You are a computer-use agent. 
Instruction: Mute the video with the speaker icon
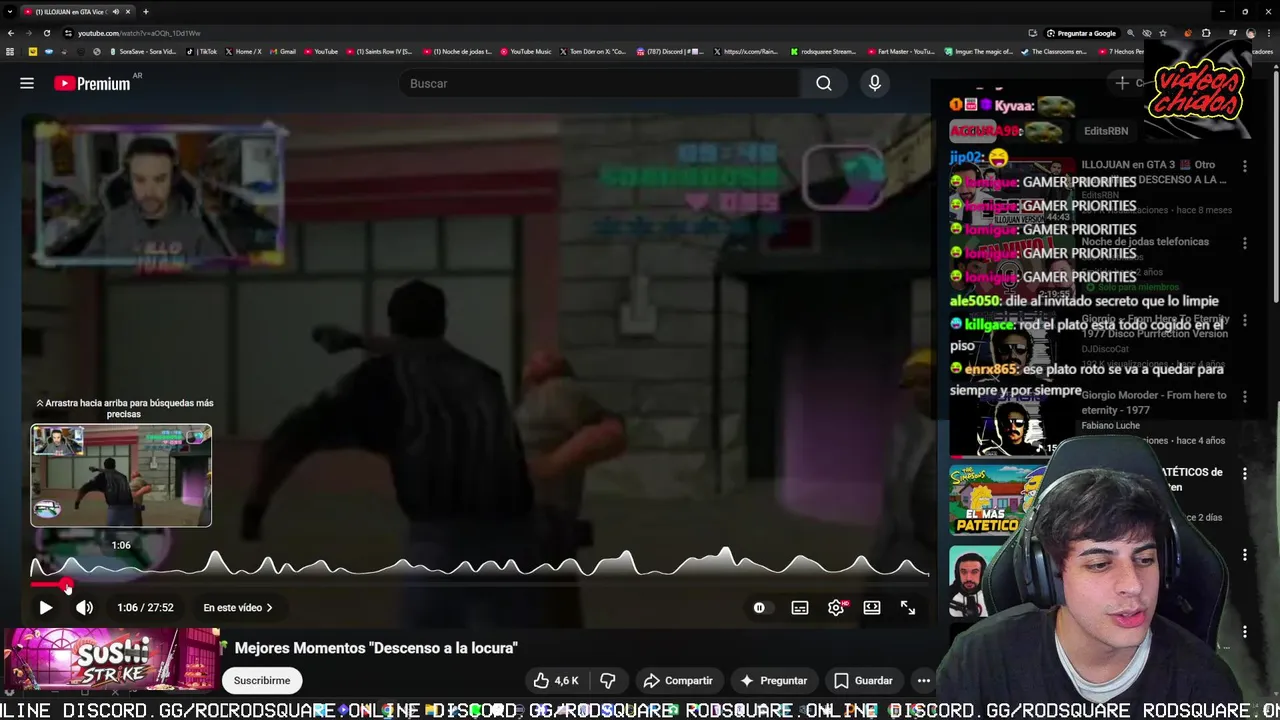(84, 607)
